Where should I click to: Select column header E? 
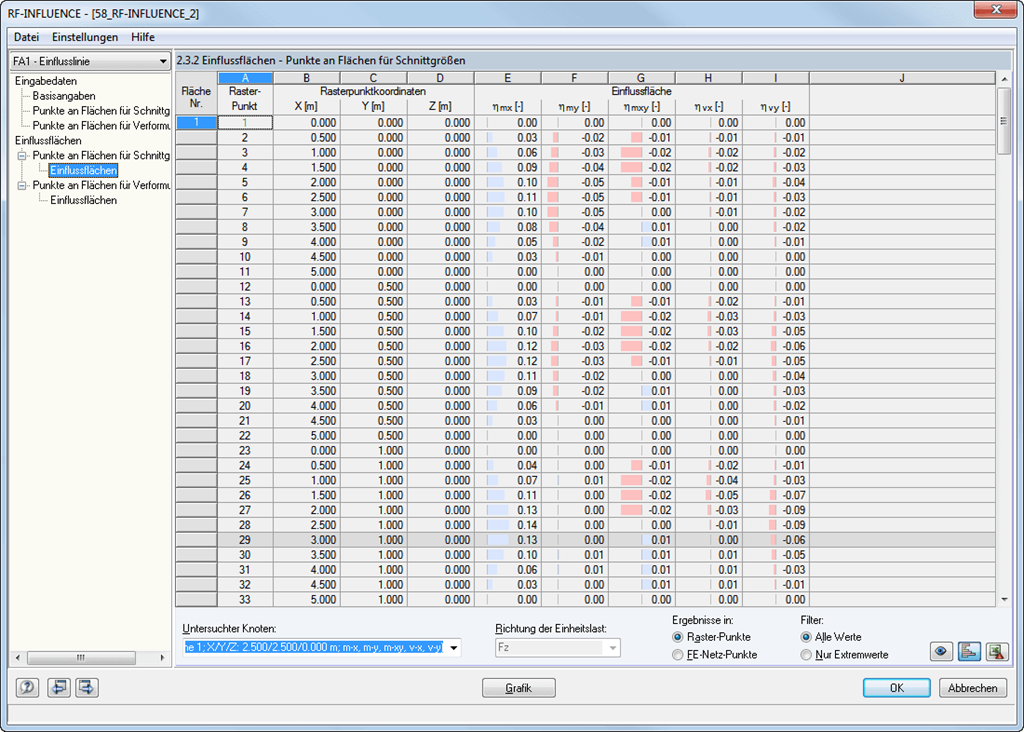[x=507, y=78]
